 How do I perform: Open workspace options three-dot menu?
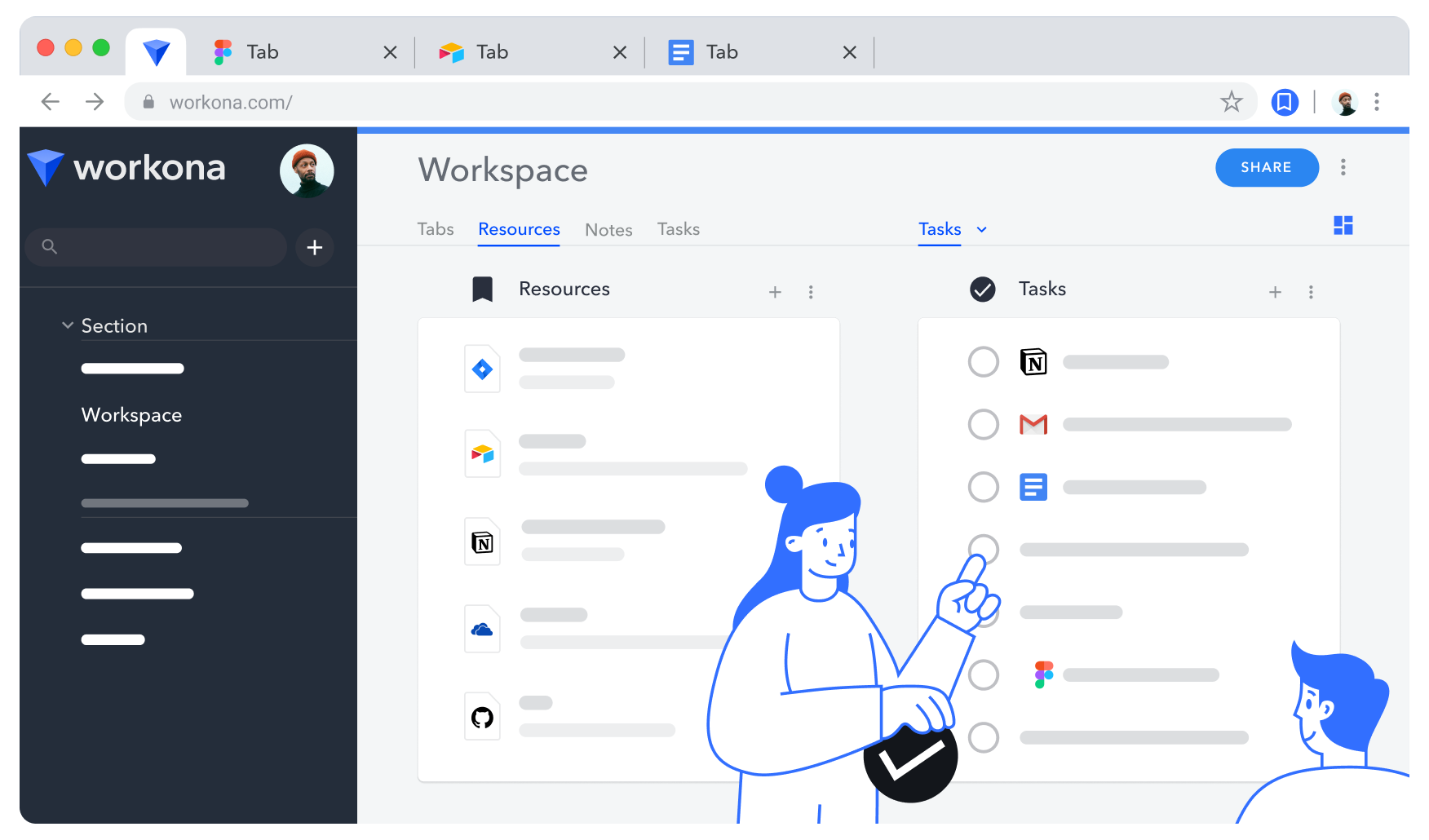pyautogui.click(x=1343, y=167)
